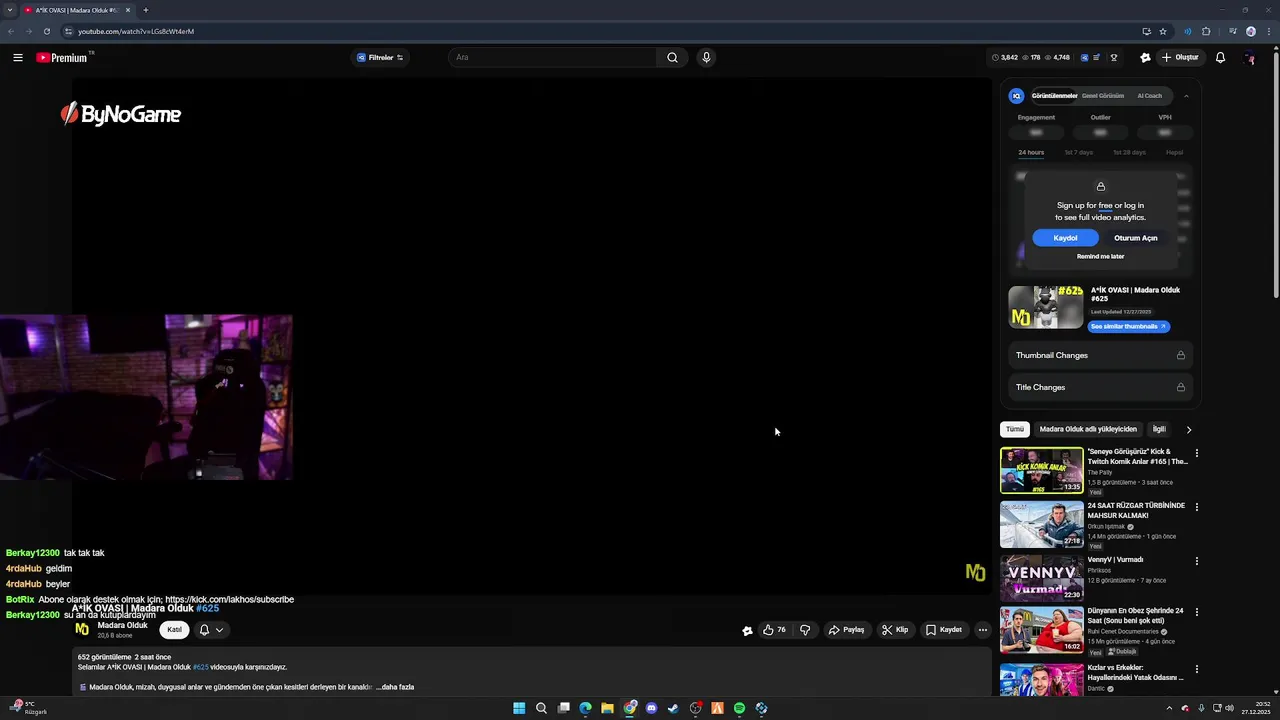The height and width of the screenshot is (720, 1280).
Task: Open the tab search dropdown in Chrome
Action: [9, 10]
